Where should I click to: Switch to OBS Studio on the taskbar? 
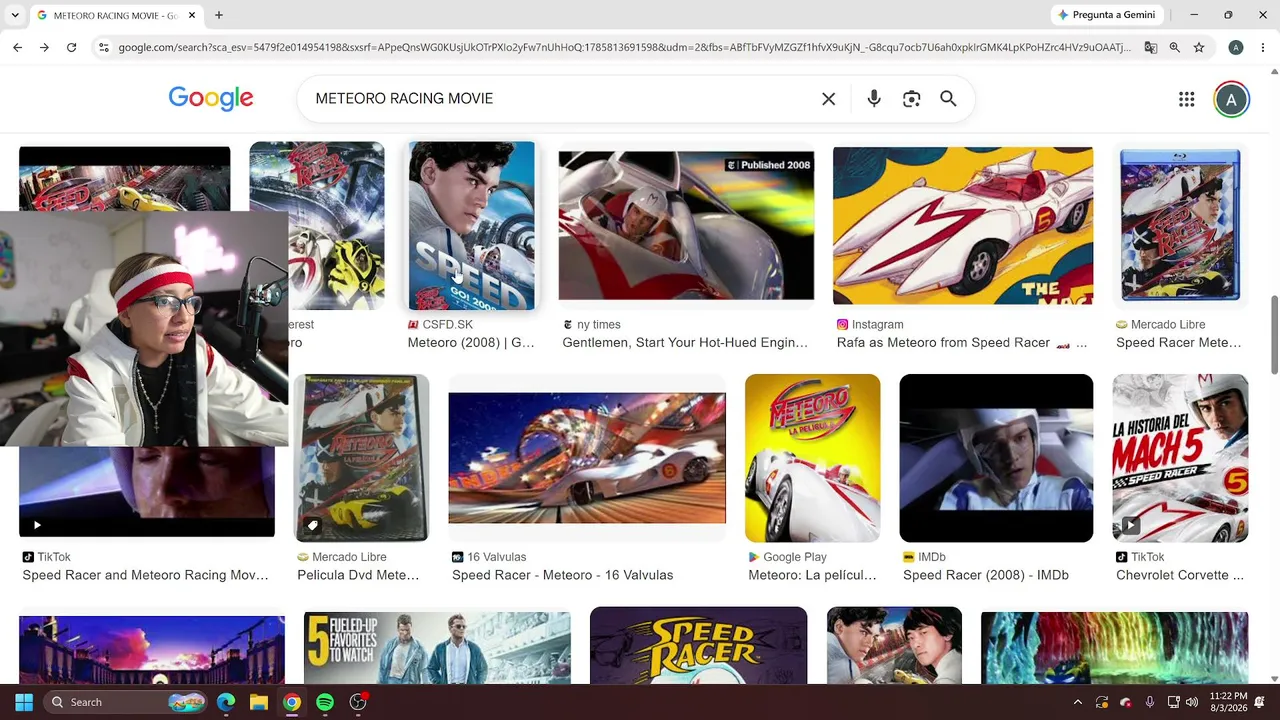[x=358, y=702]
